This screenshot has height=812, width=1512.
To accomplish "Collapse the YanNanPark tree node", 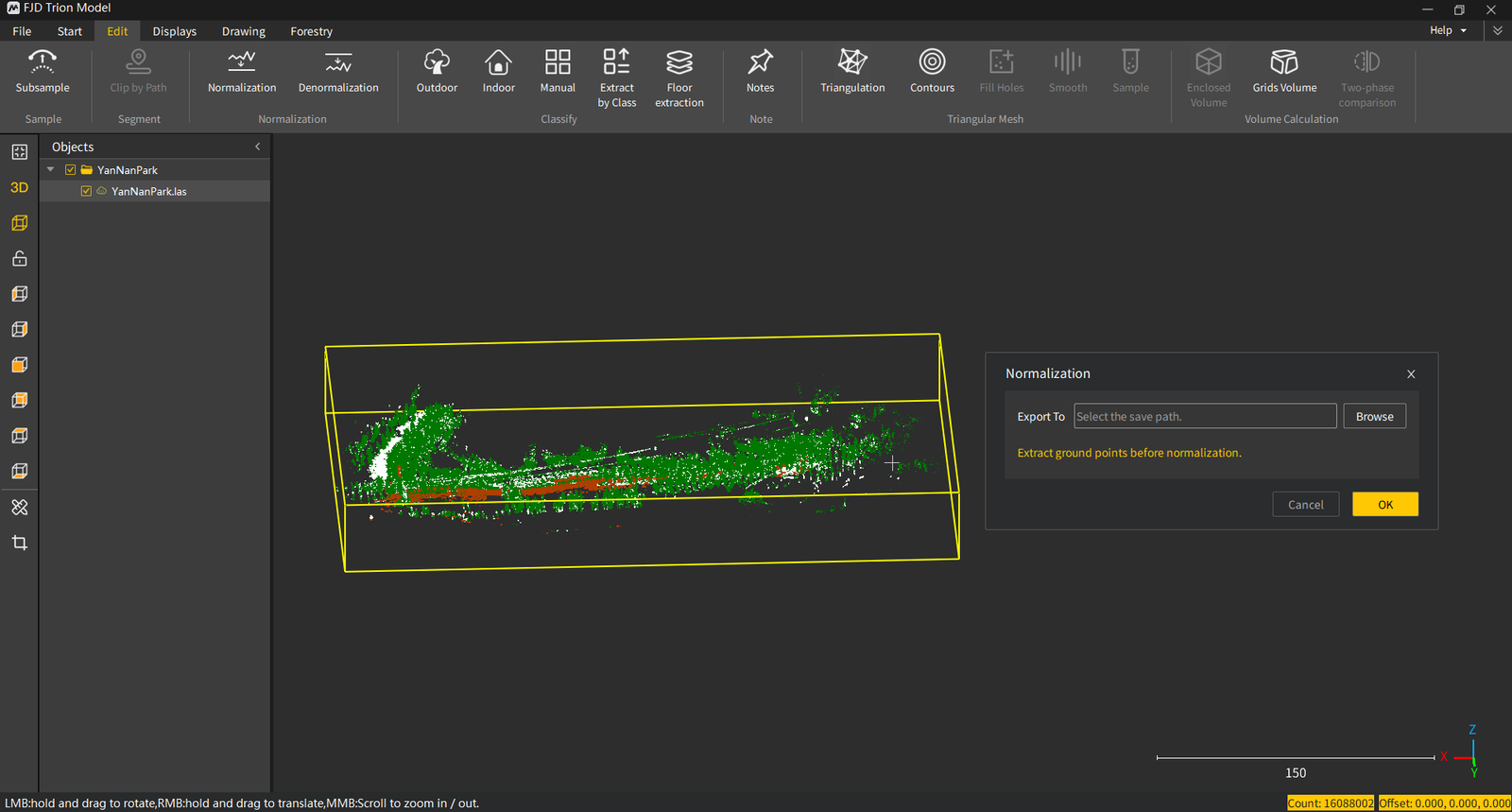I will pyautogui.click(x=51, y=170).
